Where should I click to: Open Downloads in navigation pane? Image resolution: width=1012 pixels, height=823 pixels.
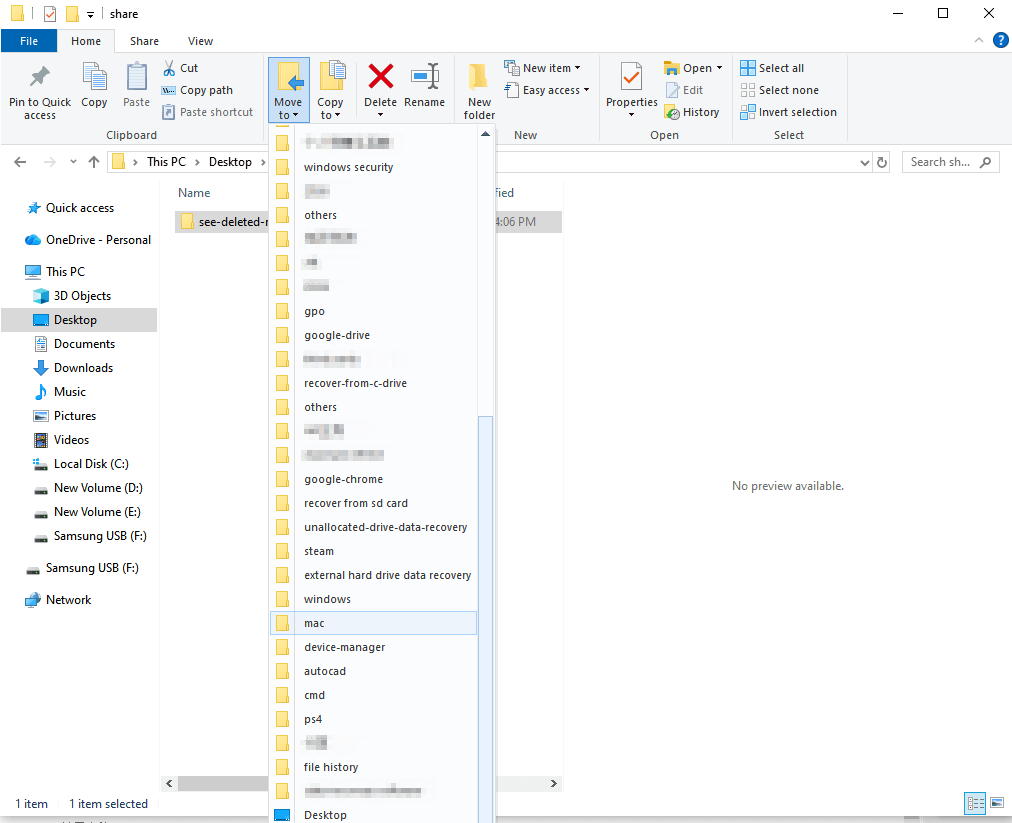84,368
